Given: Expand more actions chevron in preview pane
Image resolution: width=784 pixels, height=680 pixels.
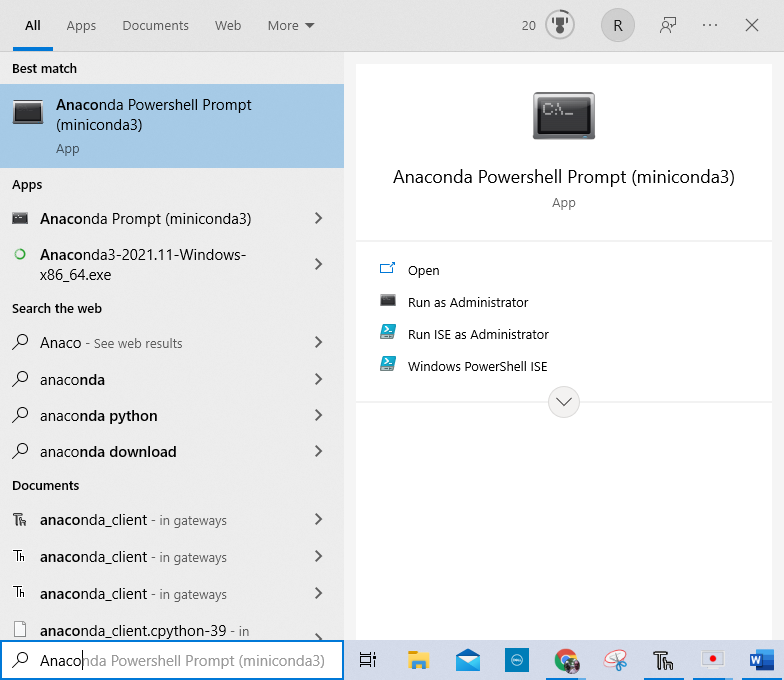Looking at the screenshot, I should tap(564, 402).
